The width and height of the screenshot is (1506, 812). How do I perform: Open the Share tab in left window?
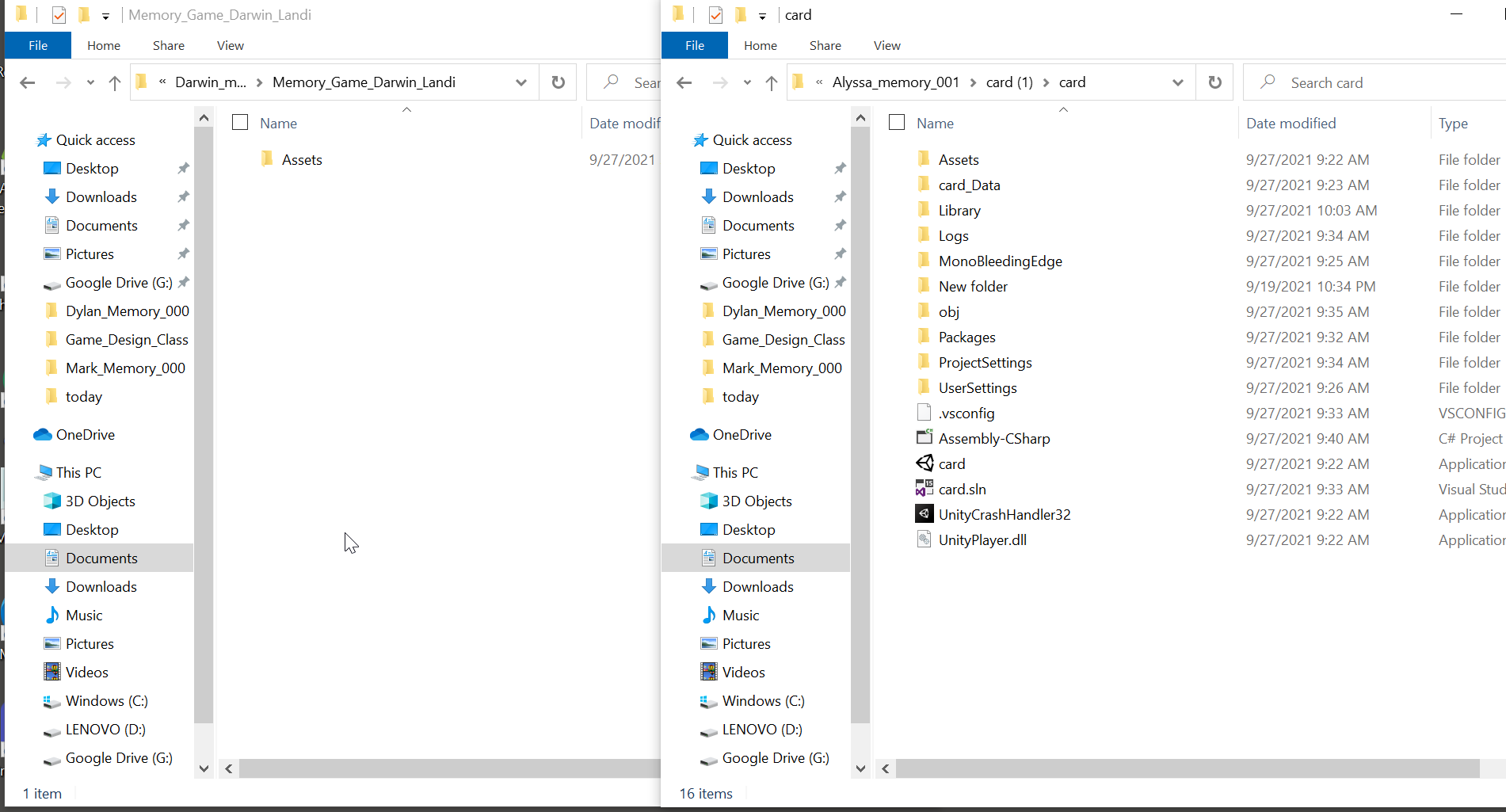[x=168, y=45]
